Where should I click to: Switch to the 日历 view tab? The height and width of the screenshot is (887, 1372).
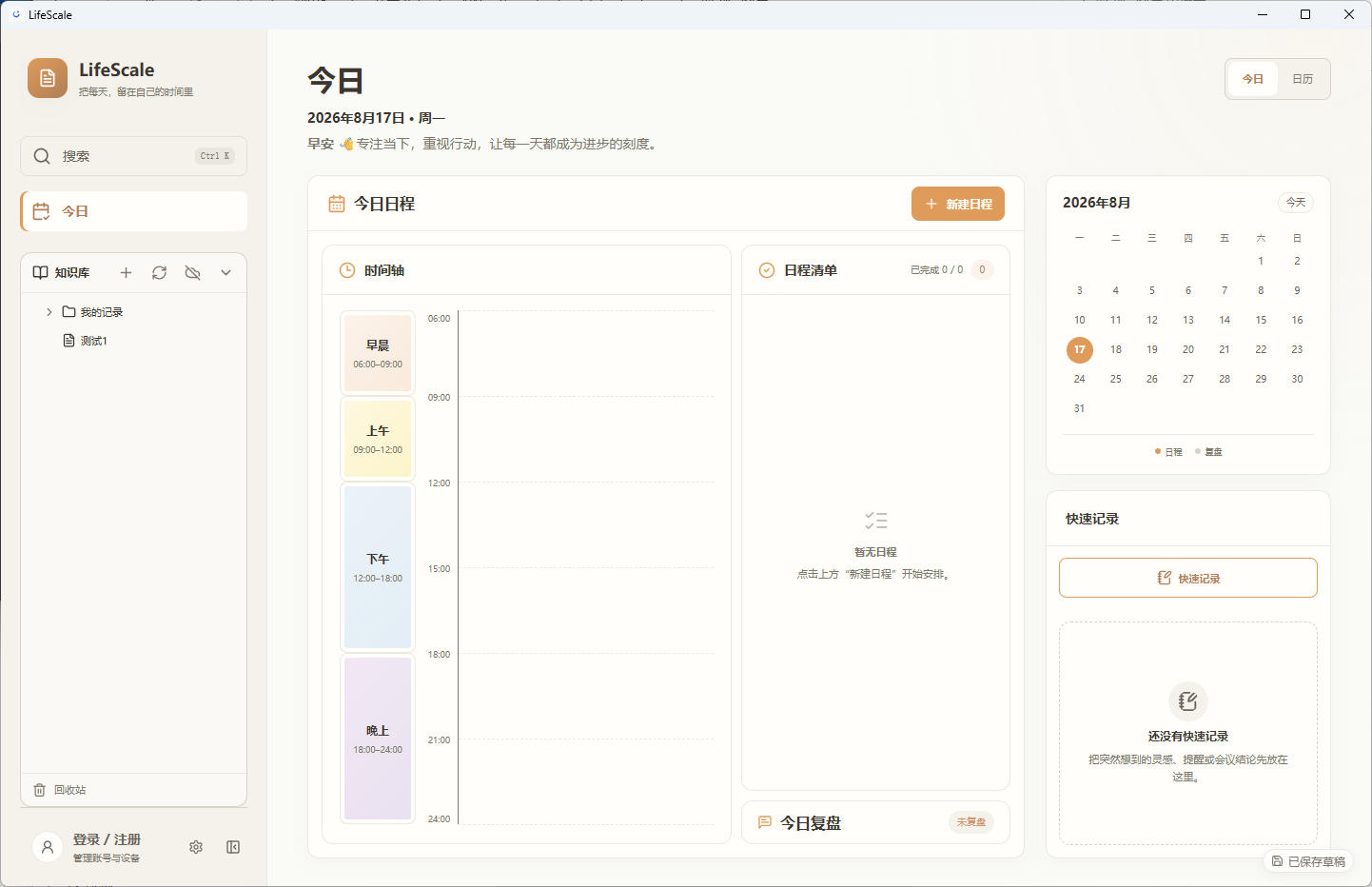coord(1303,79)
